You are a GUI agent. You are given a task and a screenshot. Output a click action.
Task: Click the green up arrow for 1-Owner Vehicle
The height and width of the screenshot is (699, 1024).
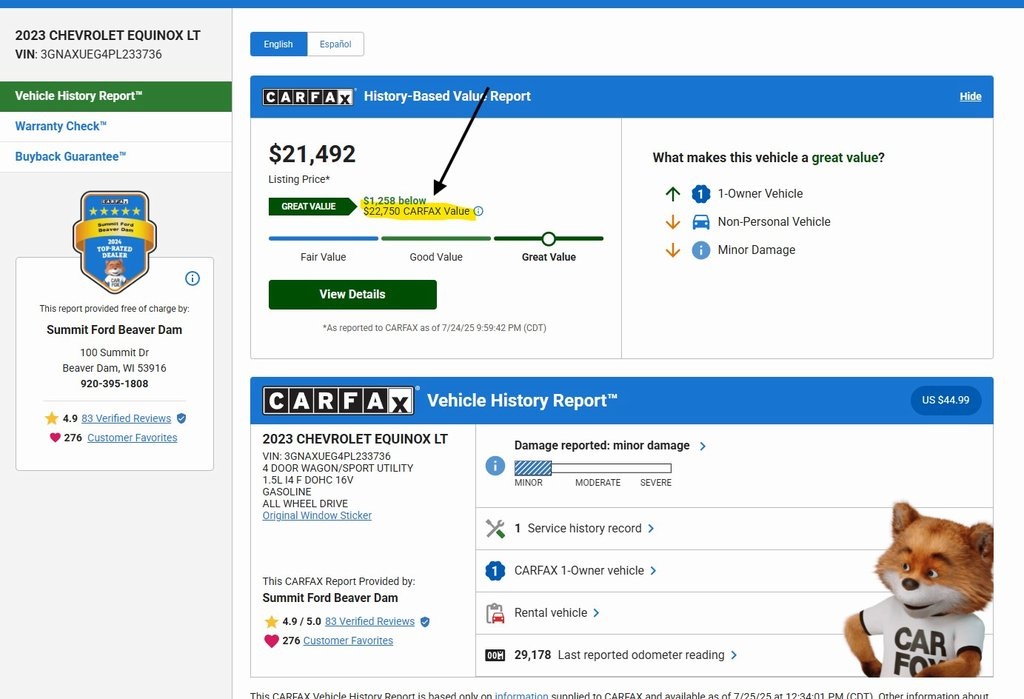click(x=673, y=193)
